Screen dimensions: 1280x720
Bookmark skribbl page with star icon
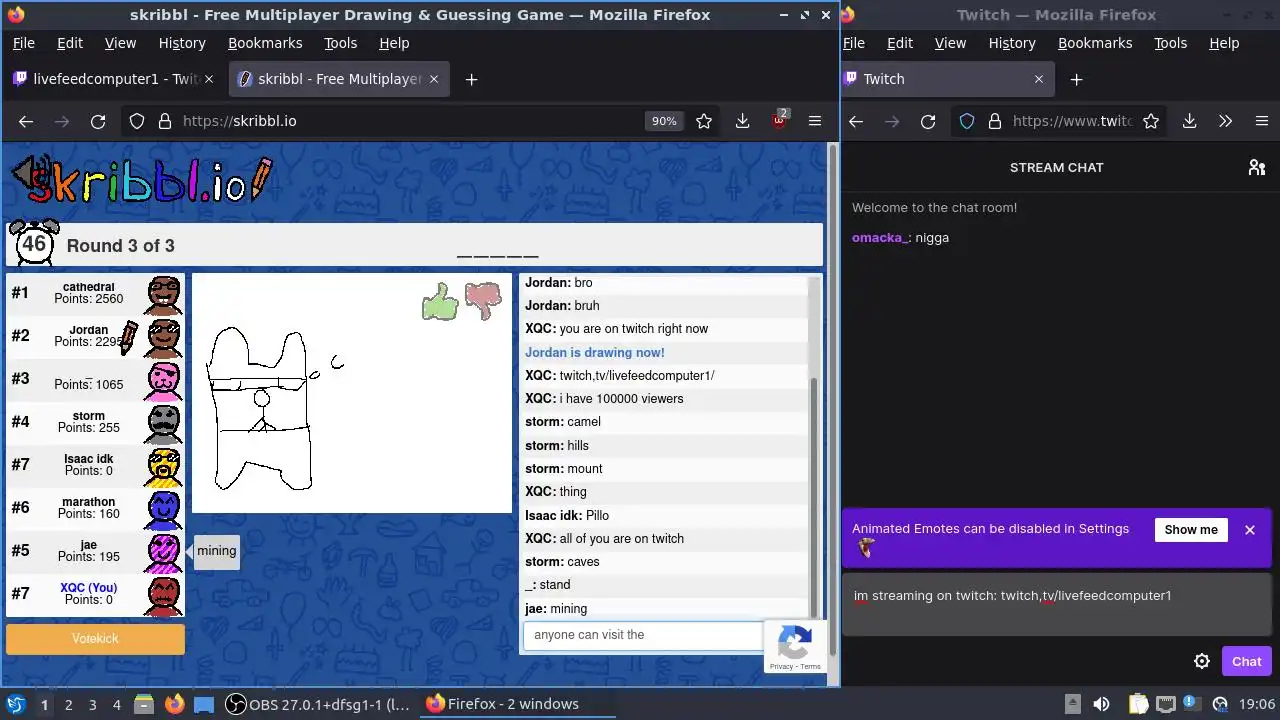point(704,121)
